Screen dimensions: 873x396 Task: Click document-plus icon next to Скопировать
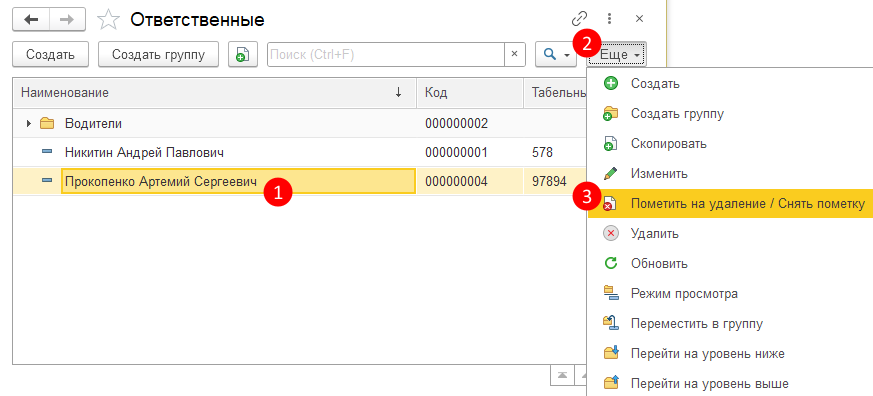click(611, 144)
